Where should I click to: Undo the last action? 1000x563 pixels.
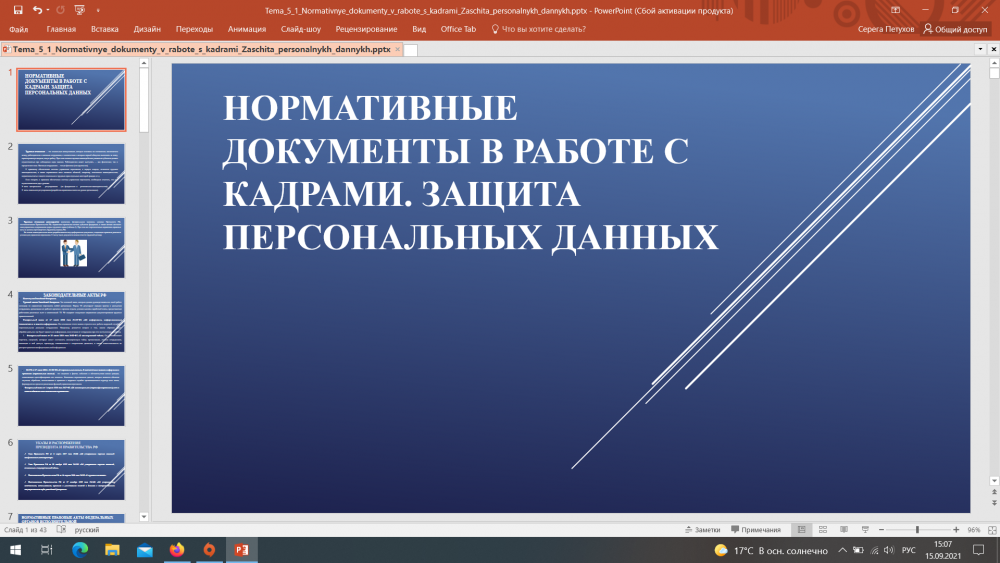[37, 10]
